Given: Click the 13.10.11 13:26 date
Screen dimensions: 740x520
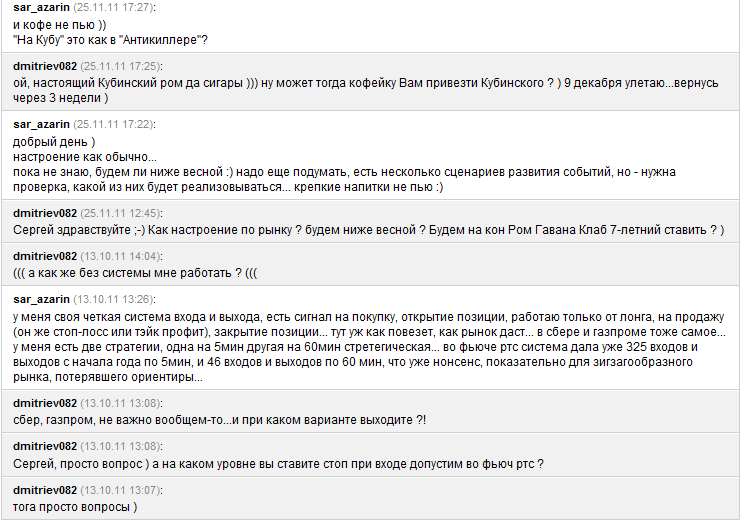Looking at the screenshot, I should coord(114,299).
